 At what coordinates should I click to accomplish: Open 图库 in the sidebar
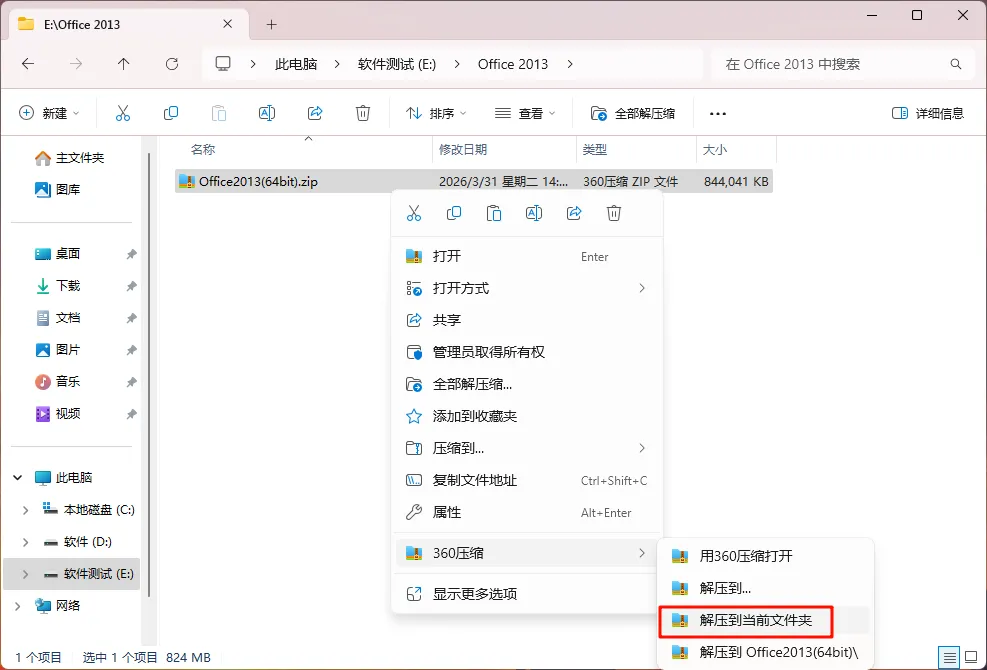coord(57,190)
